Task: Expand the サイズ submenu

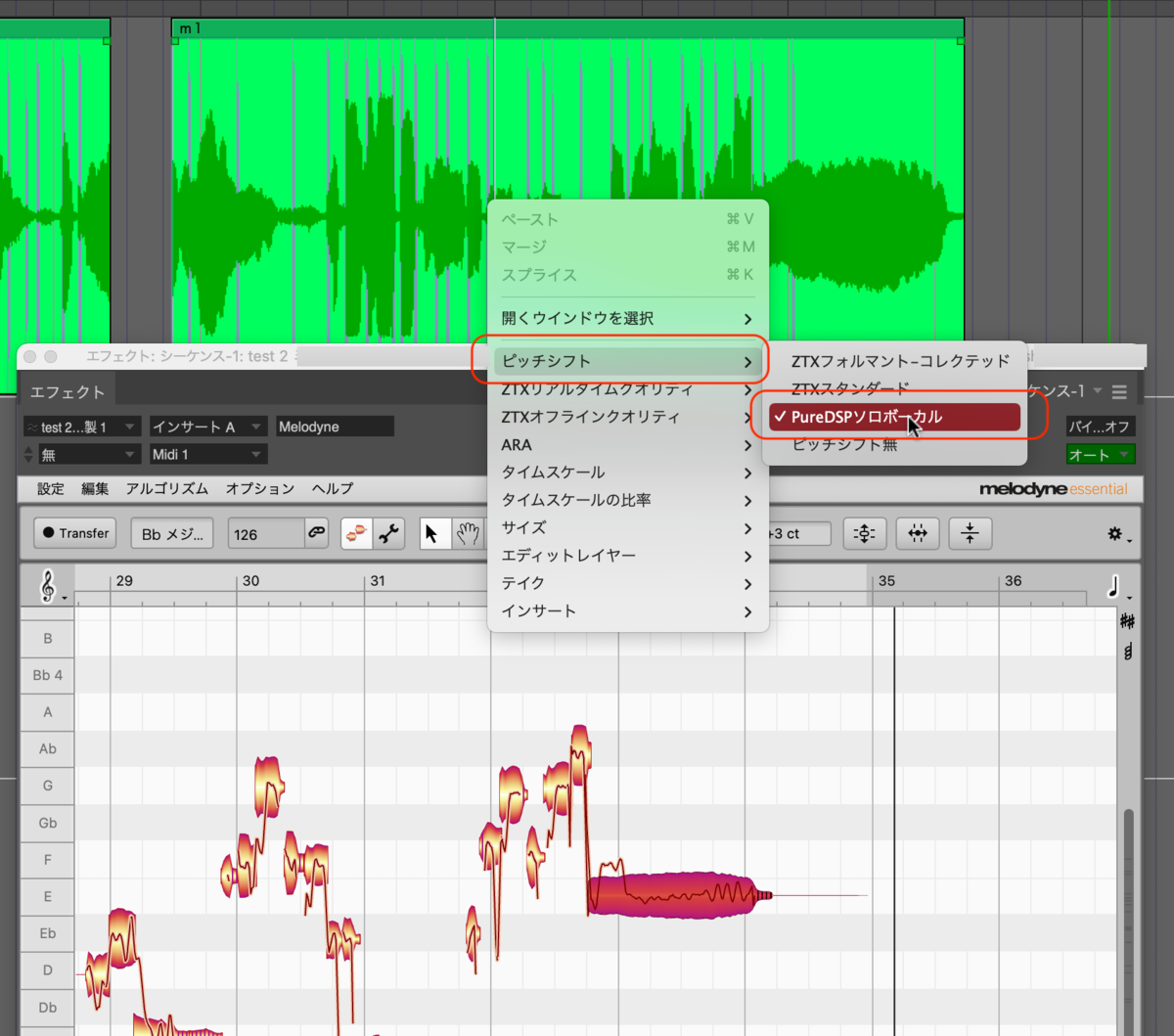Action: (627, 528)
